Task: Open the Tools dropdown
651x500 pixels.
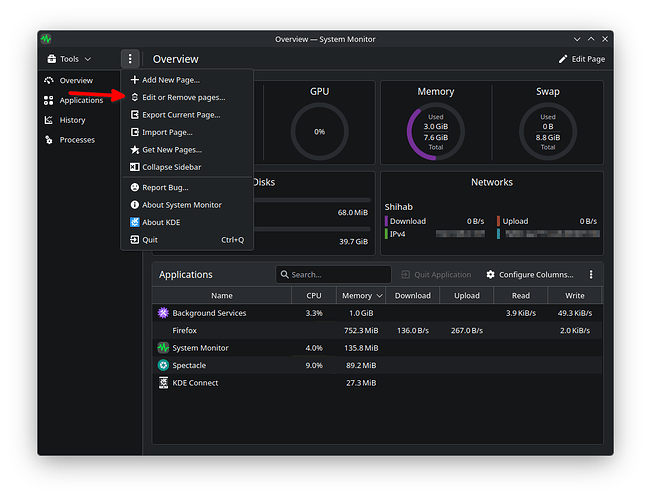Action: pos(69,59)
